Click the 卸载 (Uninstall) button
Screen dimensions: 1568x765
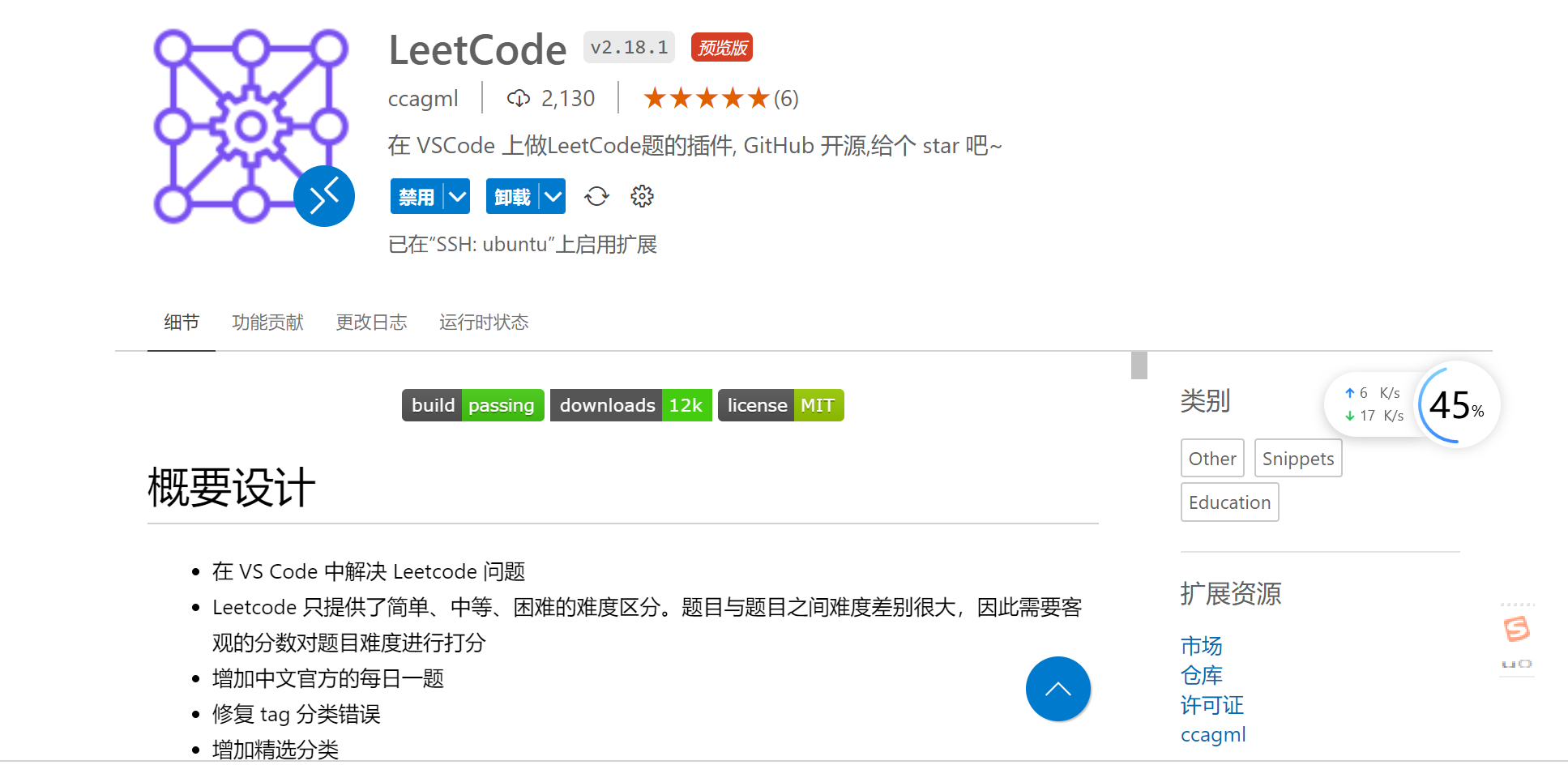point(512,197)
